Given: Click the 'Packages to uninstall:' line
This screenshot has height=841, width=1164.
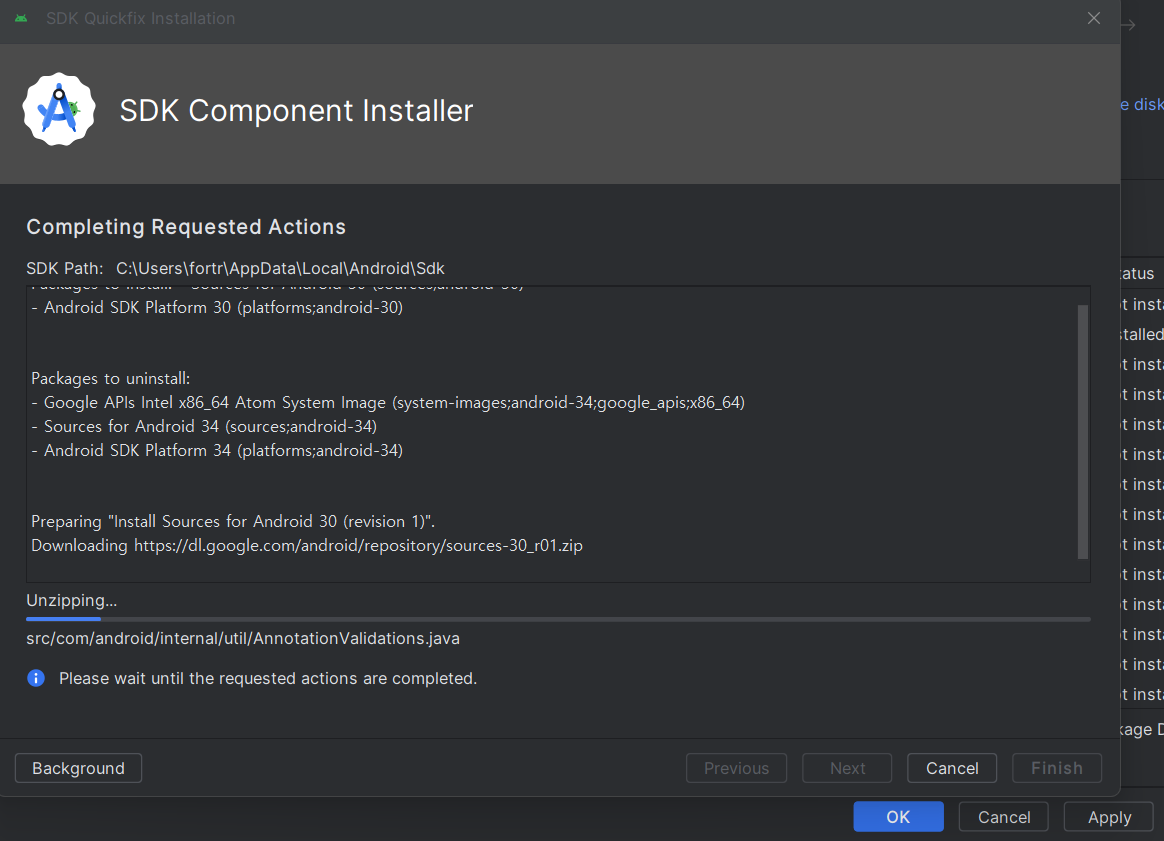Looking at the screenshot, I should click(111, 379).
